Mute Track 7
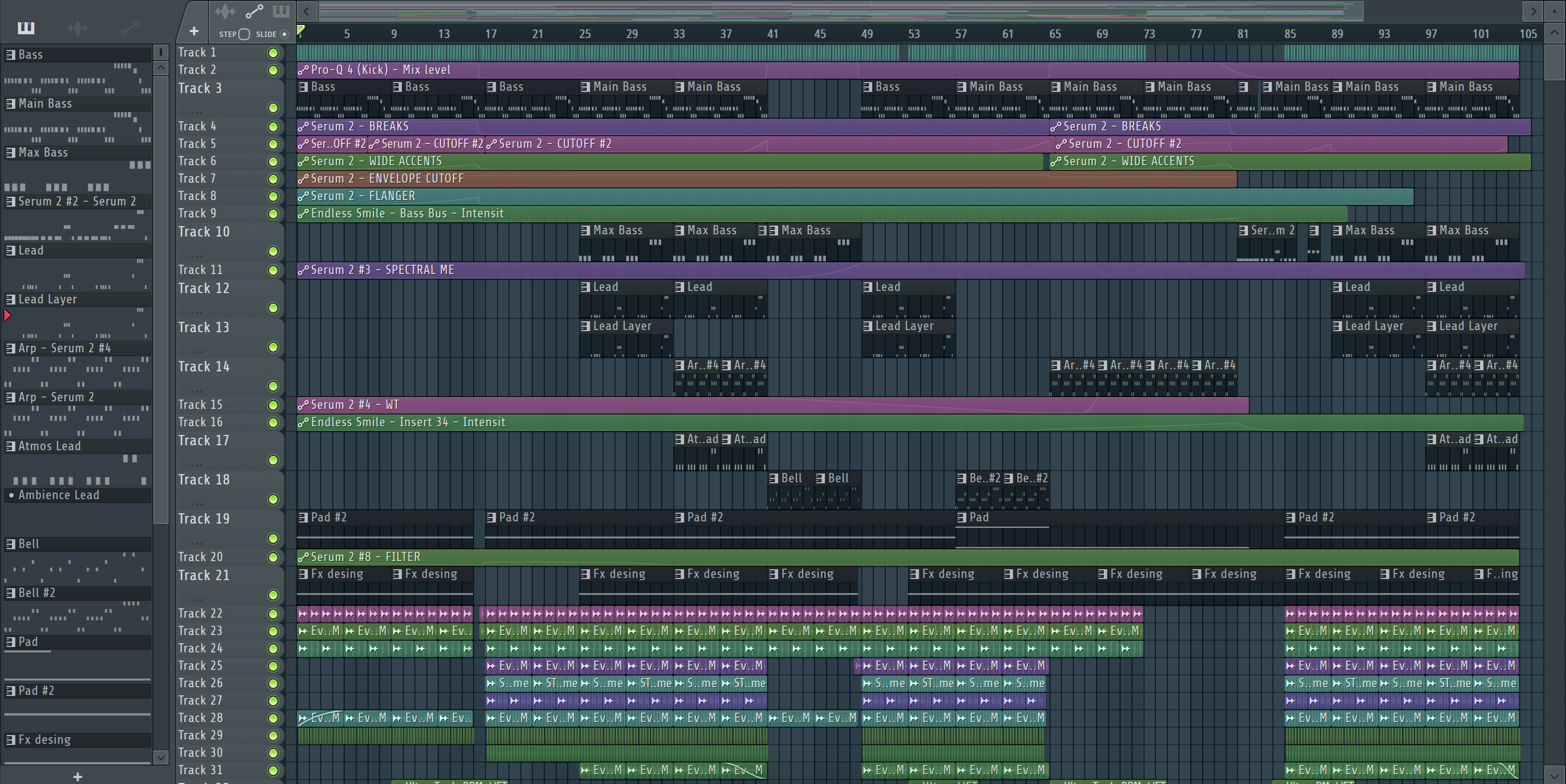This screenshot has height=784, width=1566. pos(273,179)
